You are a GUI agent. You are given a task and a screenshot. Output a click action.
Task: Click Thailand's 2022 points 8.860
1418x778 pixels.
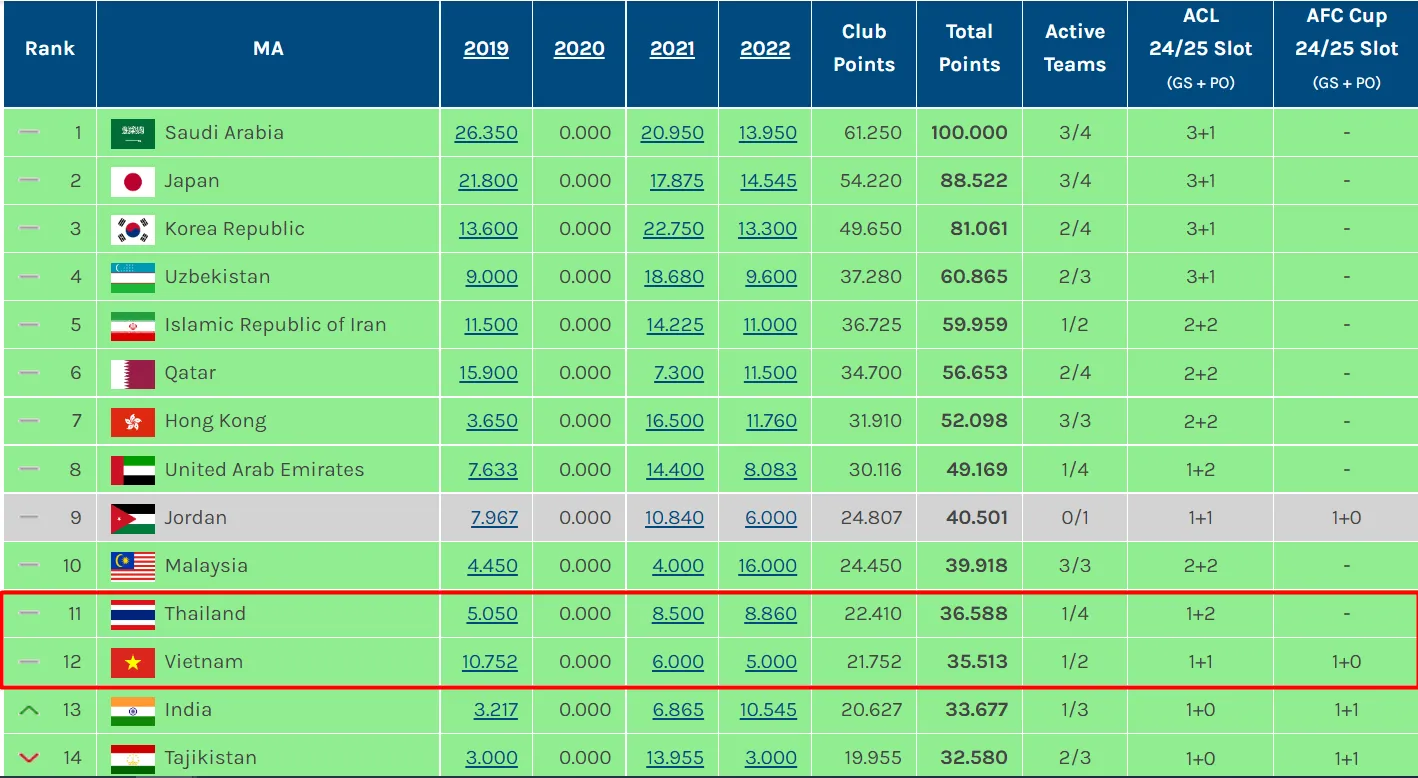pyautogui.click(x=770, y=614)
